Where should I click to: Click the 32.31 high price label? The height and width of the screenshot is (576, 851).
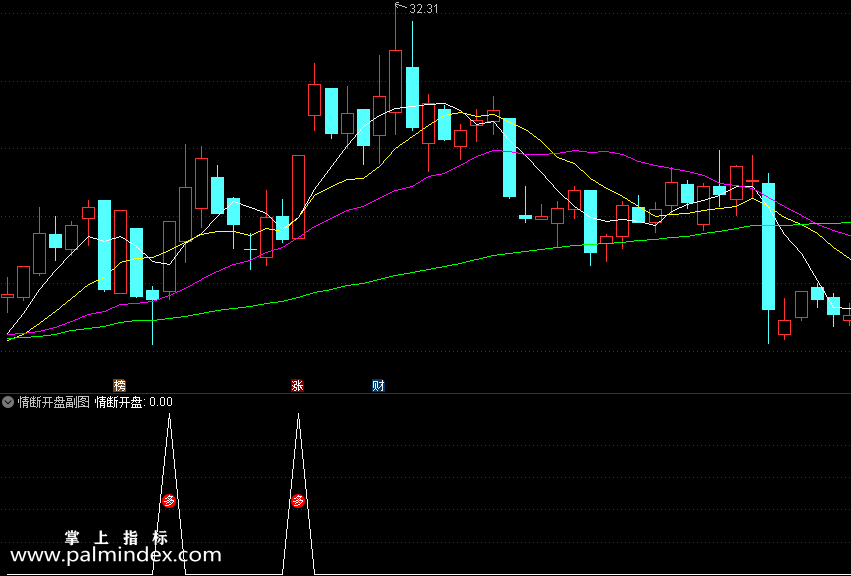[423, 9]
